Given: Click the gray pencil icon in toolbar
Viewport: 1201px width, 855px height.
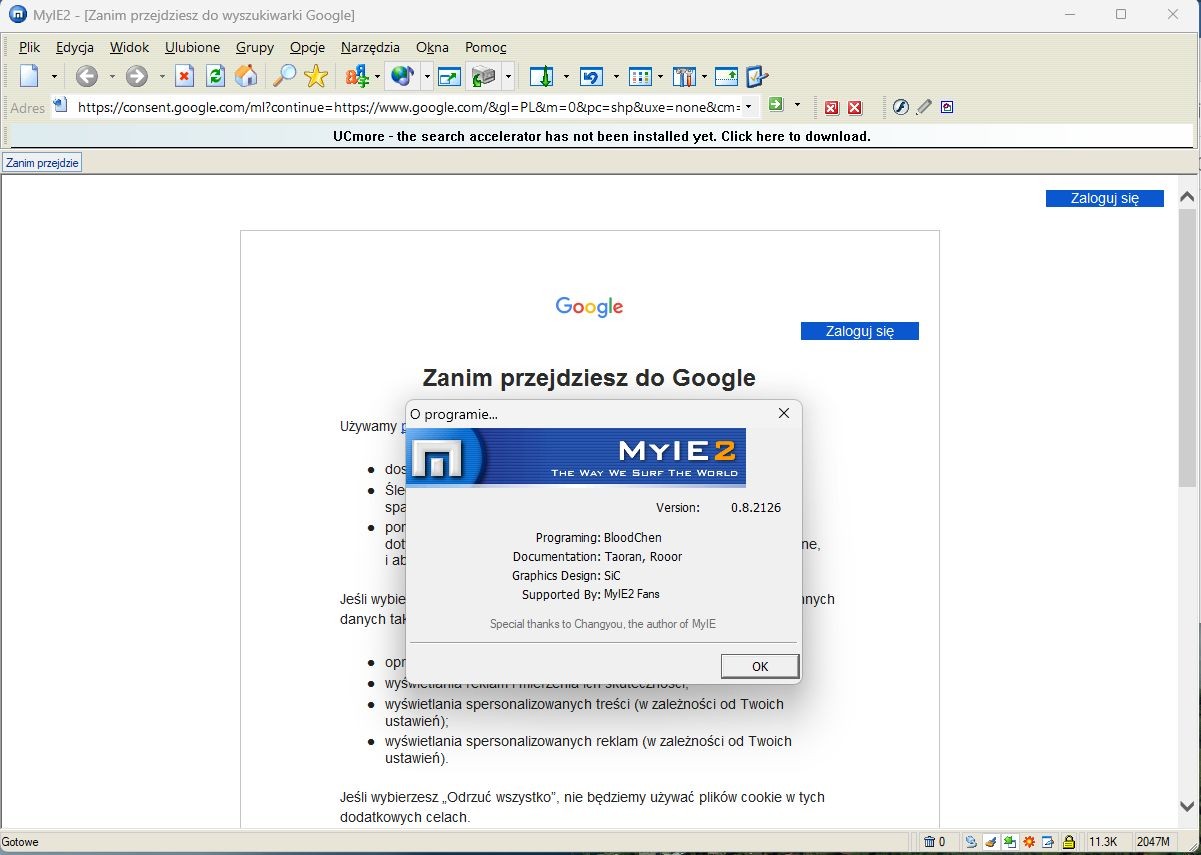Looking at the screenshot, I should (x=924, y=107).
